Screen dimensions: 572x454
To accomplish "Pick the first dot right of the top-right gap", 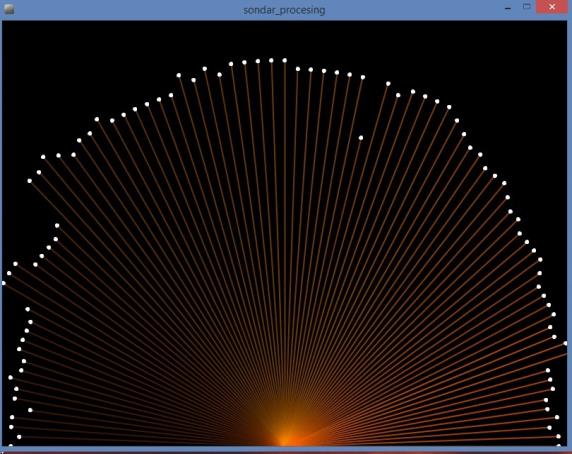I will pos(388,84).
